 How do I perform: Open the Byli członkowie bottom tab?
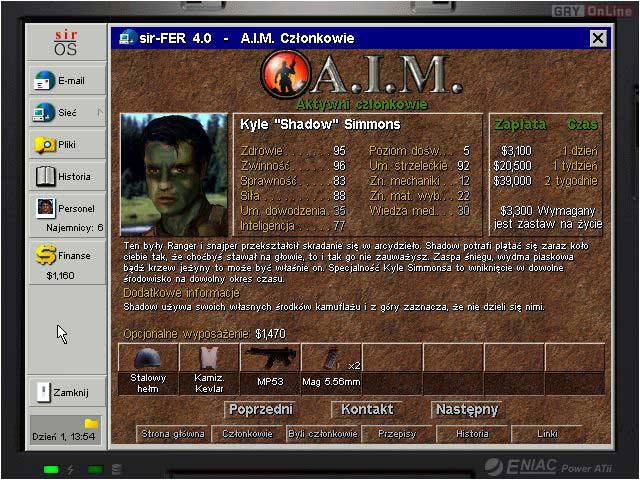322,434
